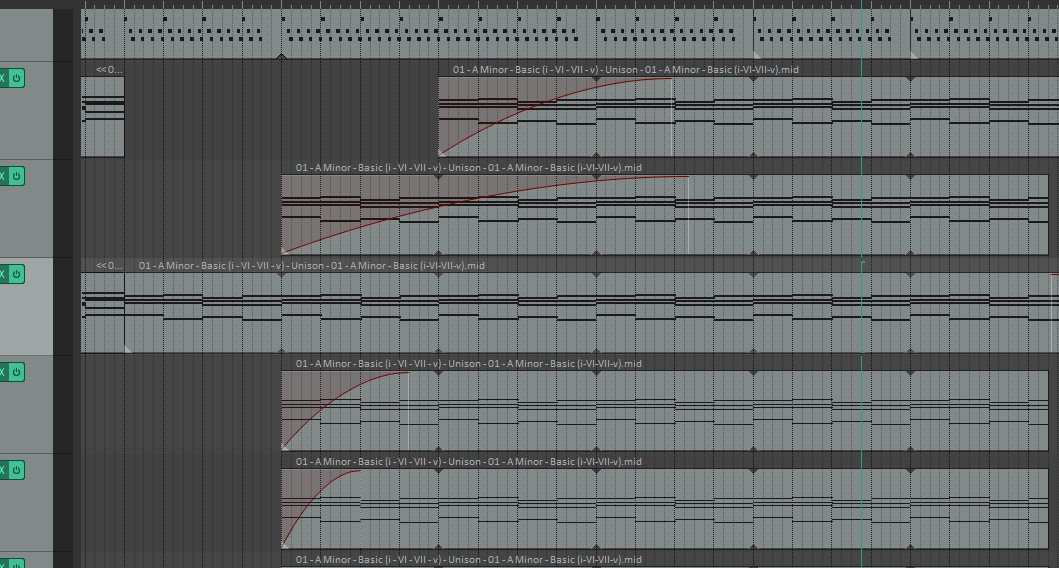The image size is (1059, 568).
Task: Click first track's 'A Minor - Basic' item title
Action: pyautogui.click(x=625, y=70)
